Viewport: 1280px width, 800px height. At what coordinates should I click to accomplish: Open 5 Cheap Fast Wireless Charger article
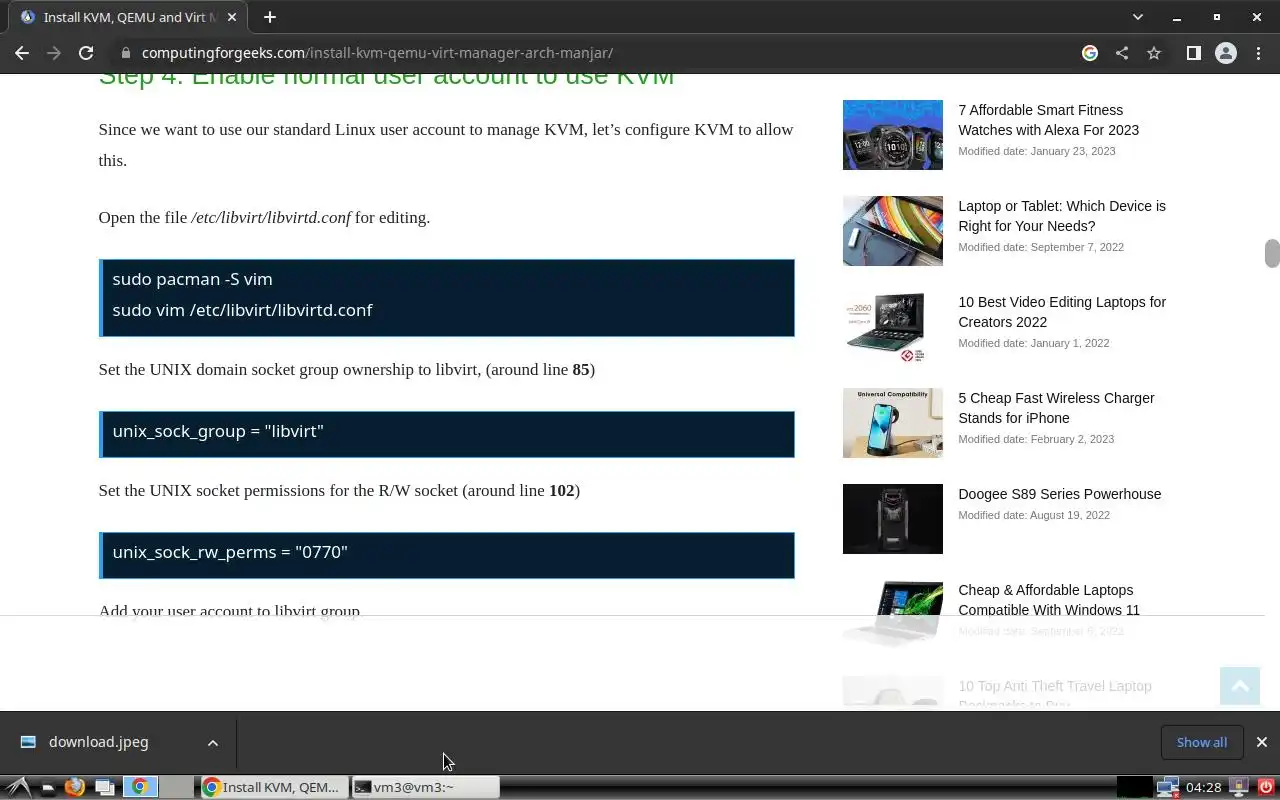(1056, 408)
